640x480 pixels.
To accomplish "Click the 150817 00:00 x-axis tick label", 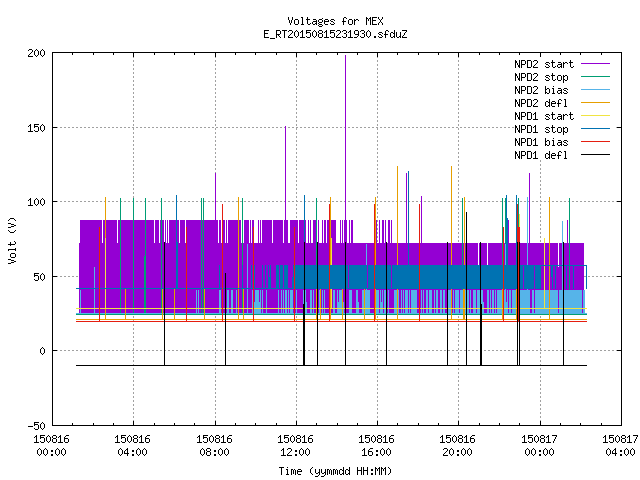I will (x=539, y=446).
